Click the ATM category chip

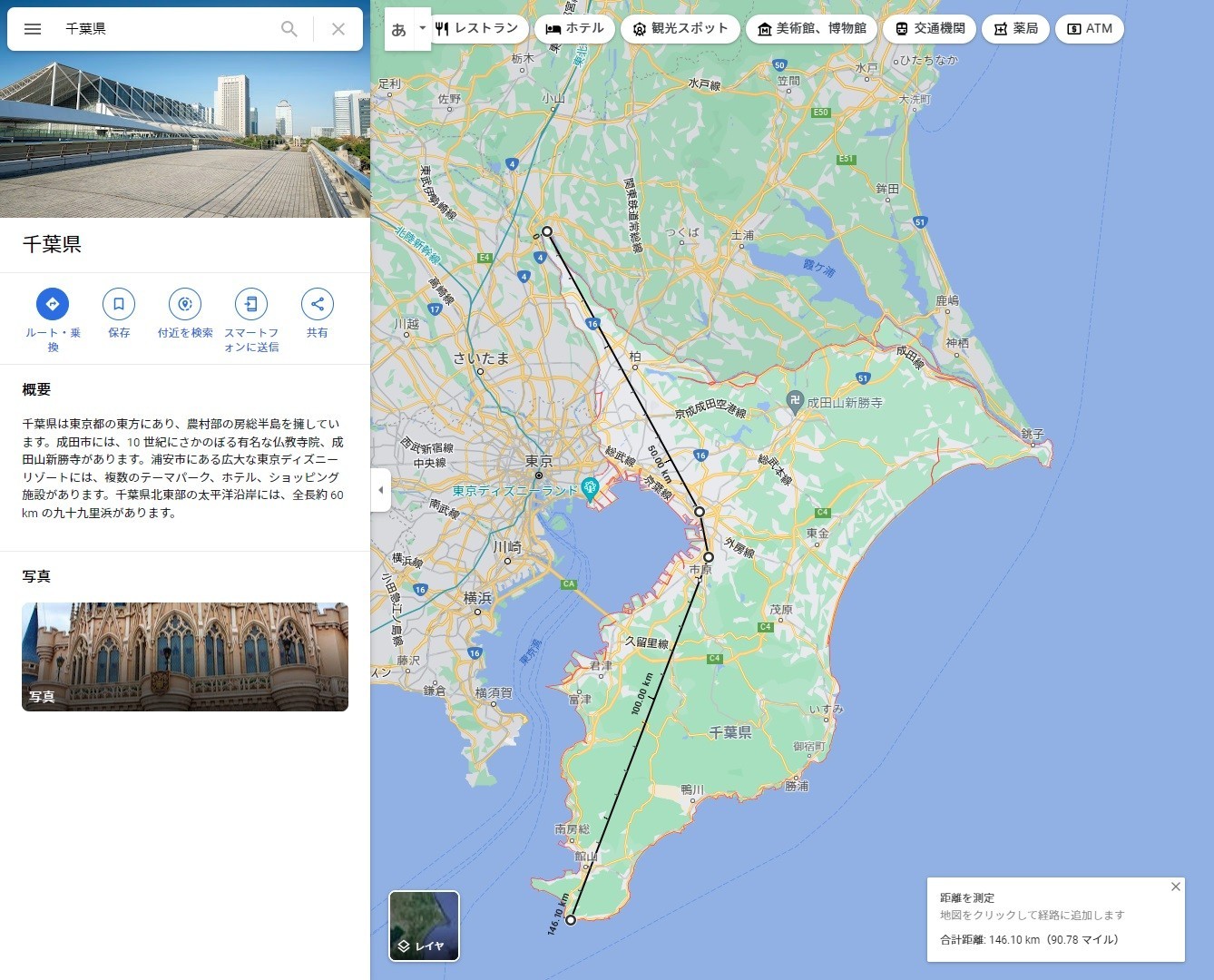click(x=1089, y=29)
